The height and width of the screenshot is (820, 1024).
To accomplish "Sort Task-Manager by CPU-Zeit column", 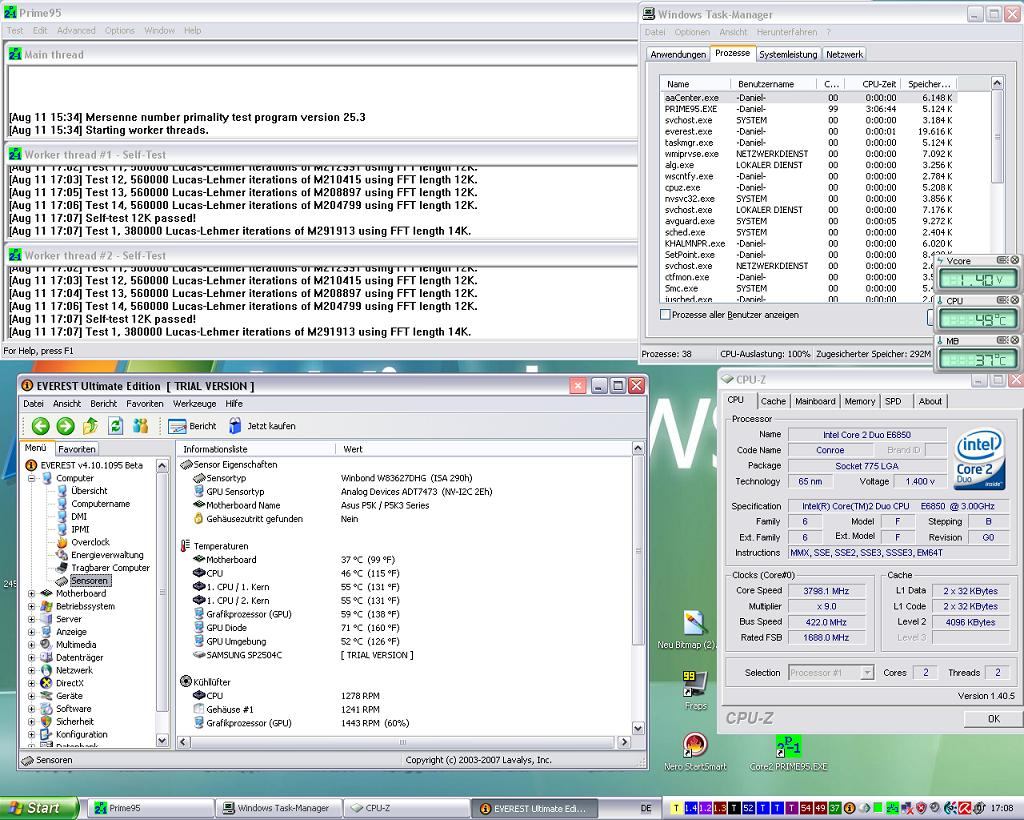I will 871,84.
